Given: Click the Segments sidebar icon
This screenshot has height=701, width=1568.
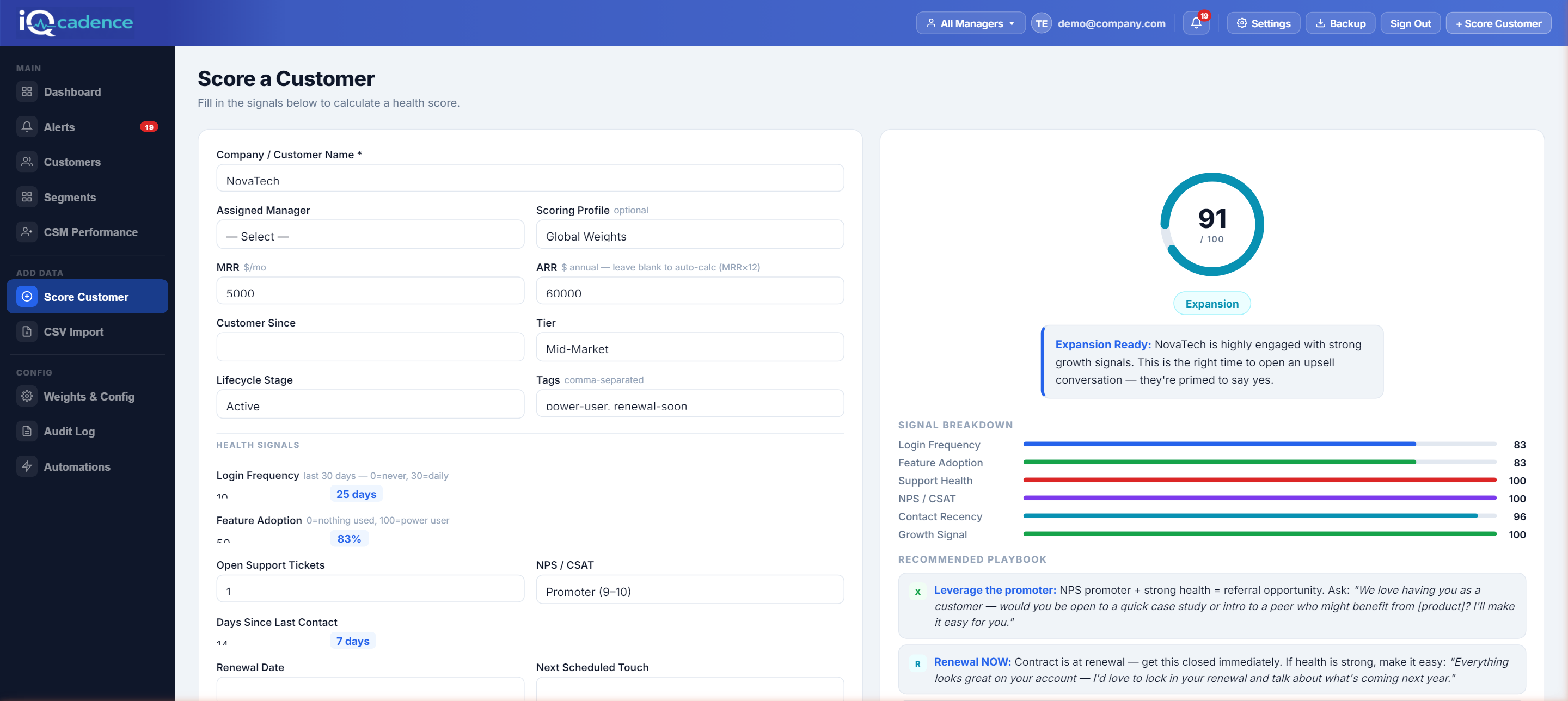Looking at the screenshot, I should pos(27,196).
